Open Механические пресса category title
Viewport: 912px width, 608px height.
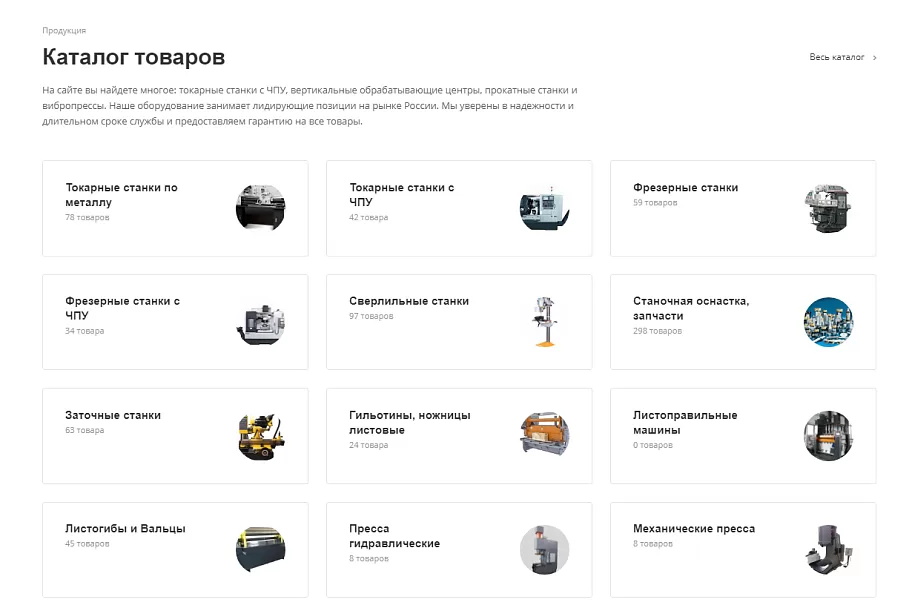[694, 528]
